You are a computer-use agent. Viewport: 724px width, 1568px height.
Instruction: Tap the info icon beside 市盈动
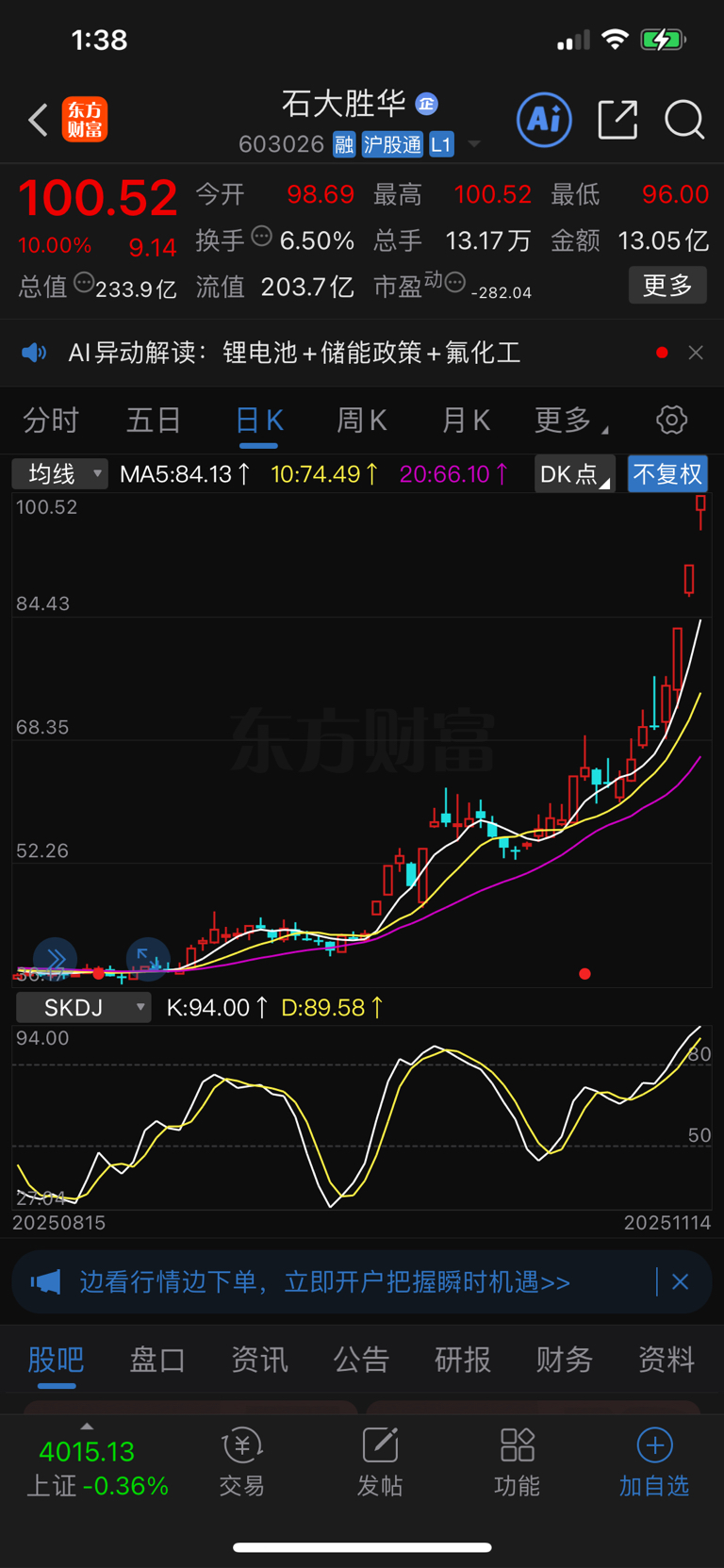pos(455,282)
